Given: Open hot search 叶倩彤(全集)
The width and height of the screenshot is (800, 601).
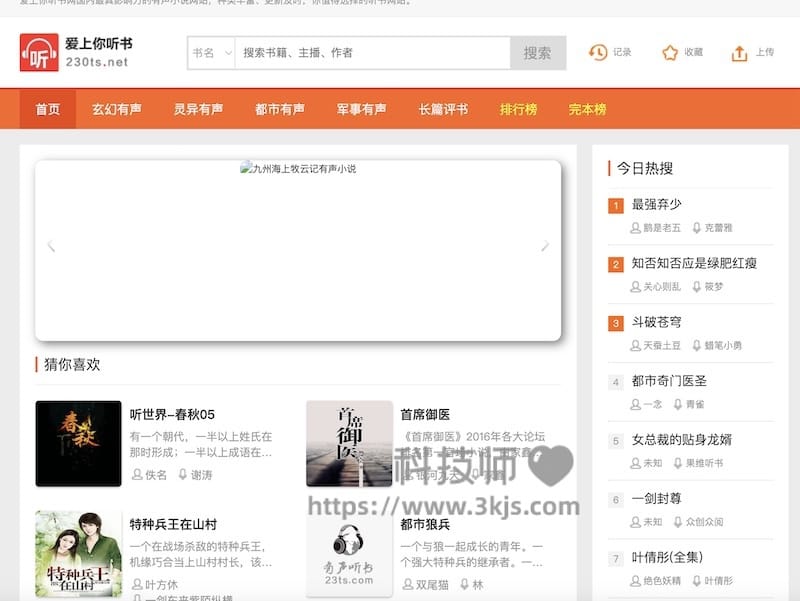Looking at the screenshot, I should (667, 557).
